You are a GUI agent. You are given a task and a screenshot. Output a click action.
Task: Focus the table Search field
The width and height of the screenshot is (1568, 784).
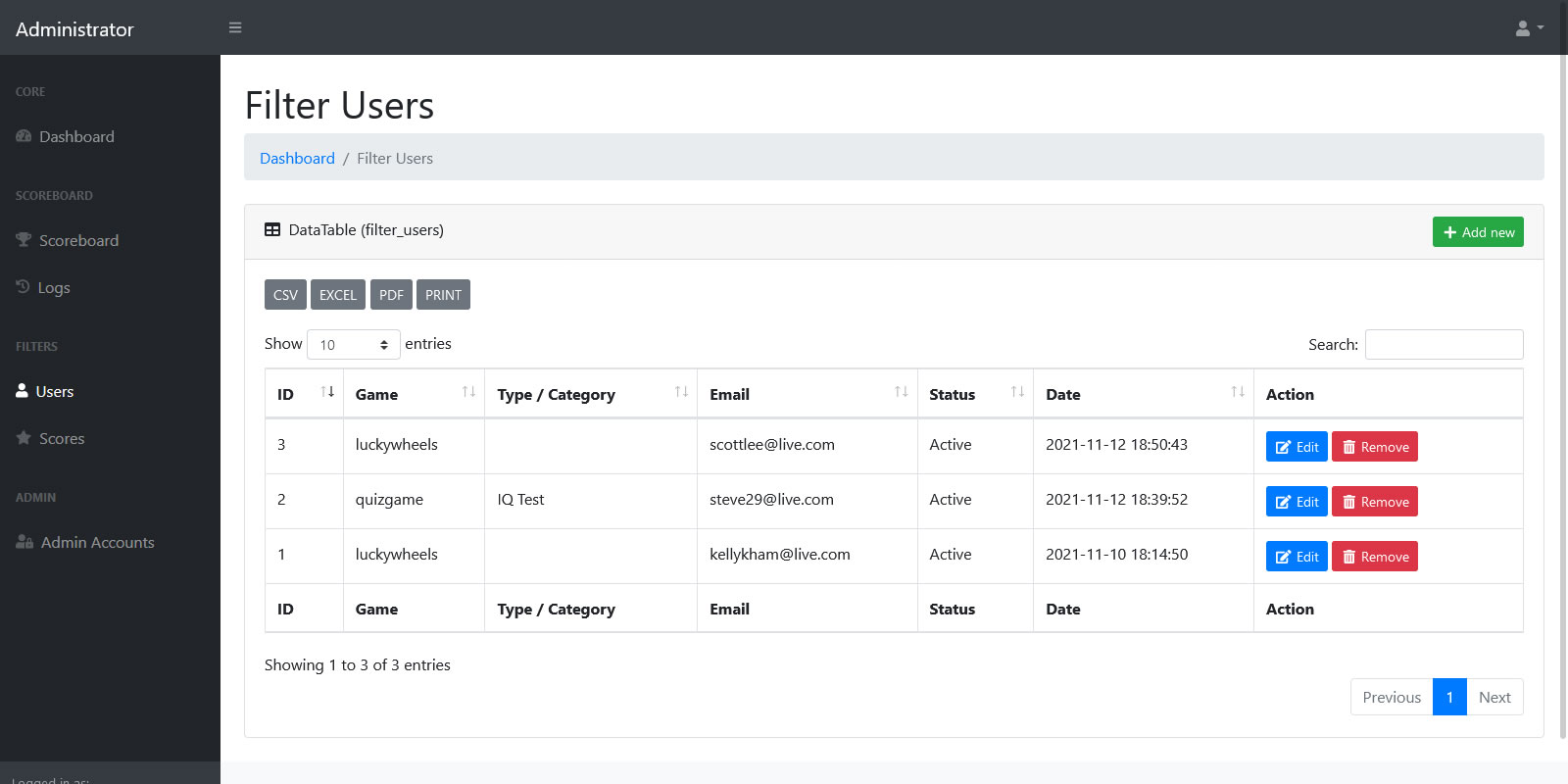coord(1444,345)
